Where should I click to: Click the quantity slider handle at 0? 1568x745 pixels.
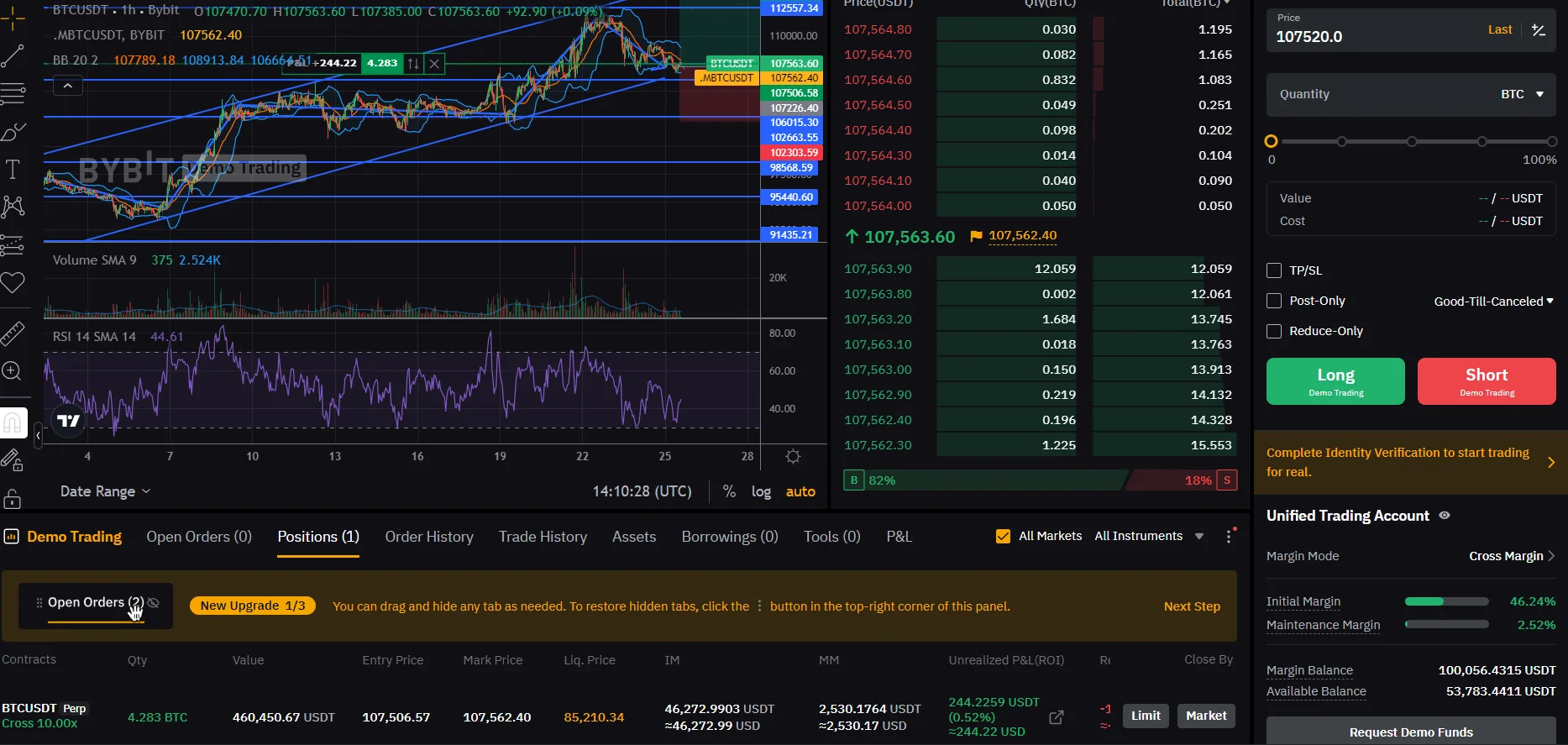point(1272,141)
